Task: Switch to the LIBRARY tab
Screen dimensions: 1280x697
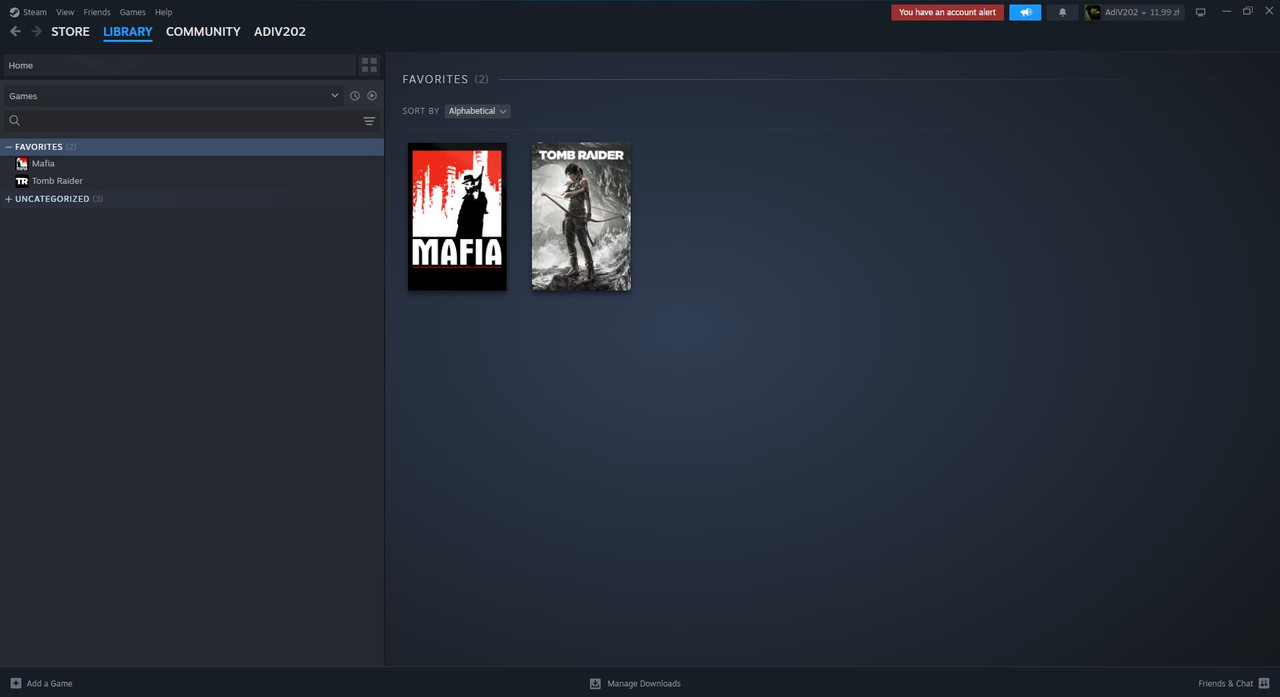Action: coord(128,32)
